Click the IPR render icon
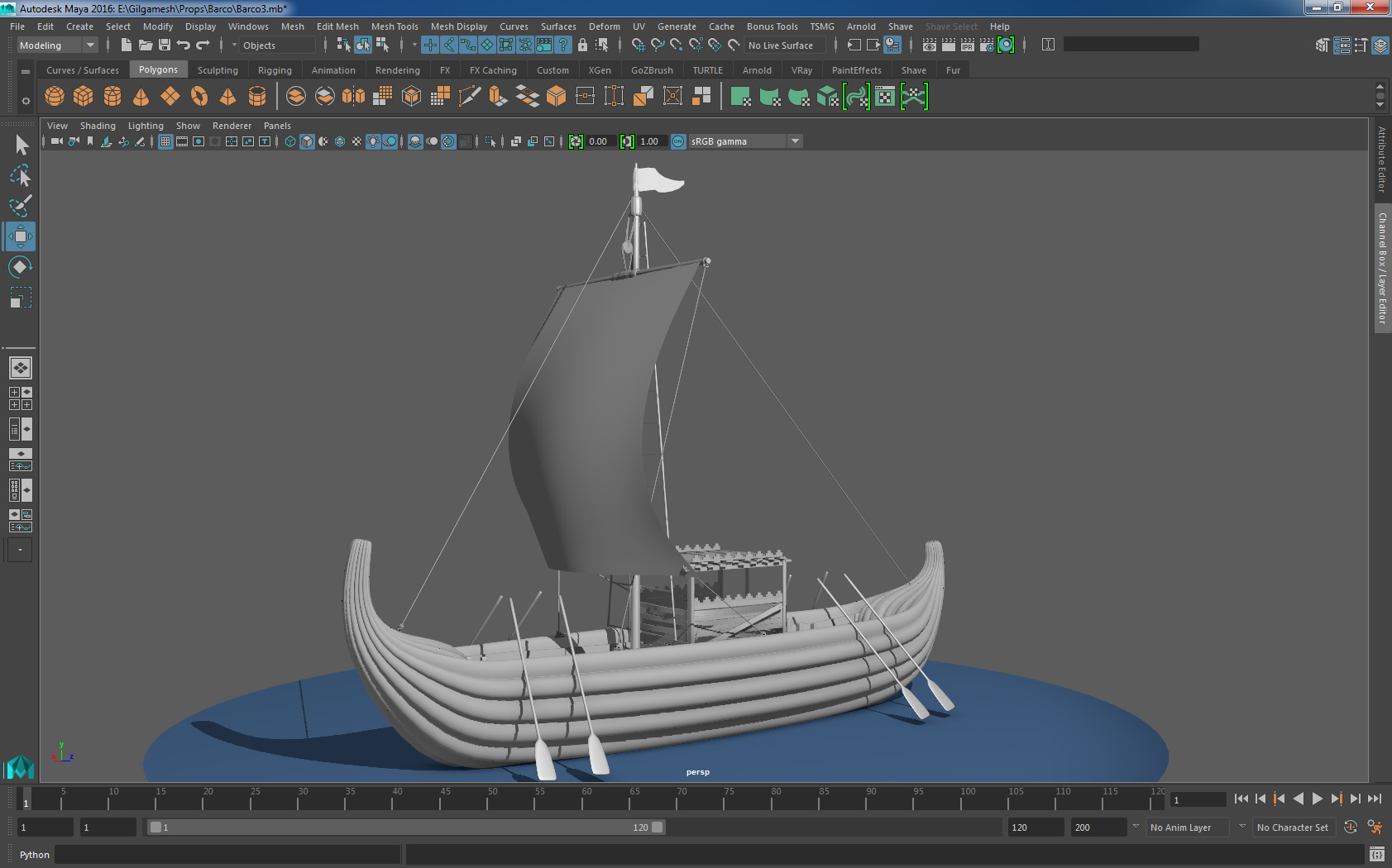Screen dimensions: 1392x868 [x=967, y=45]
